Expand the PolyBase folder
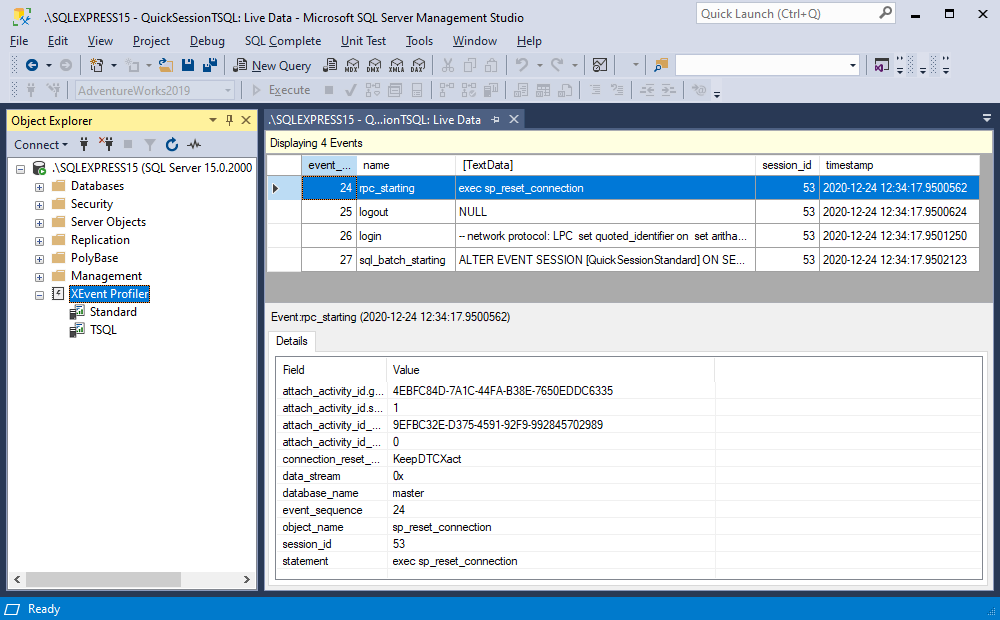This screenshot has width=1000, height=620. (39, 259)
